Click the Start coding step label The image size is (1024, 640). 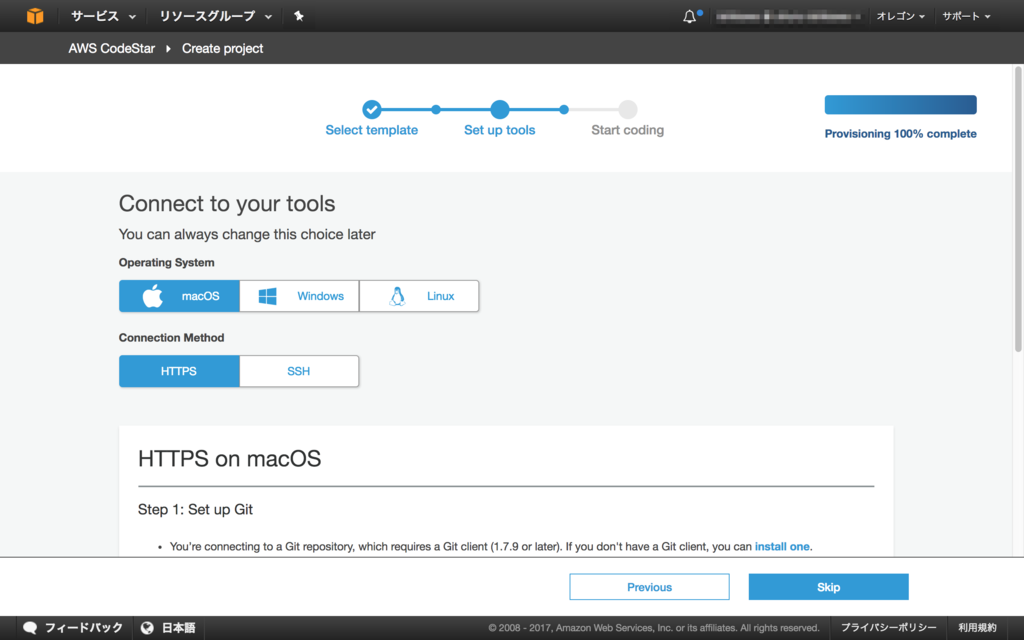[628, 130]
